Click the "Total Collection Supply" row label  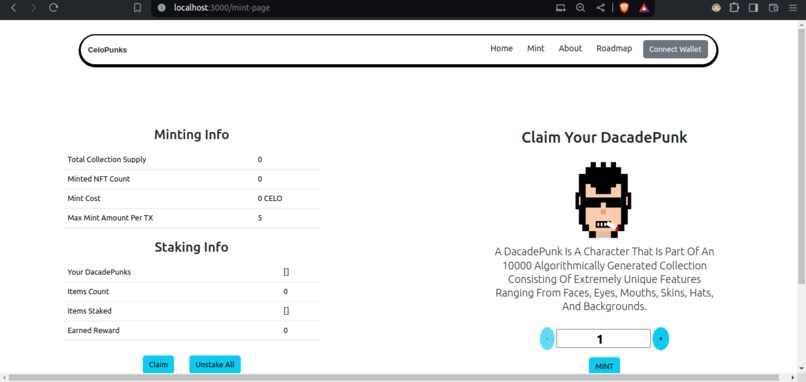[x=107, y=159]
